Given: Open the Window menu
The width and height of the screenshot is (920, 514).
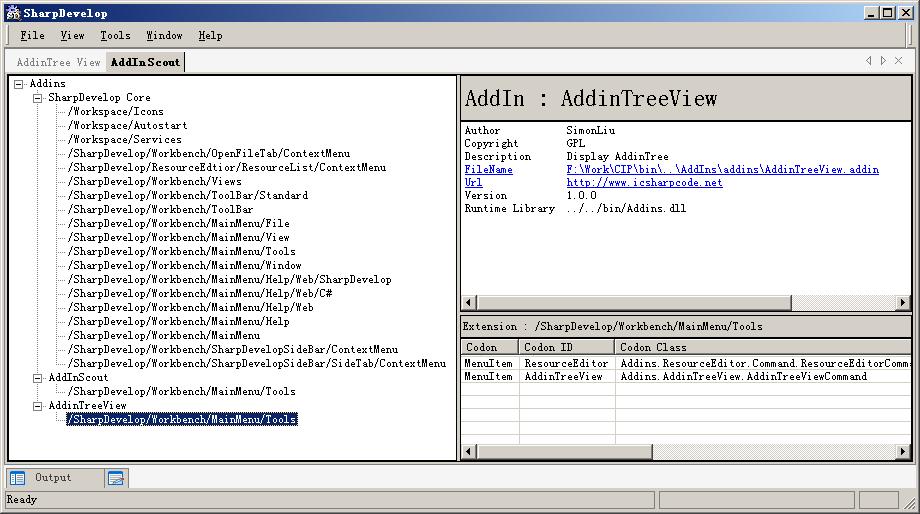Looking at the screenshot, I should tap(164, 35).
